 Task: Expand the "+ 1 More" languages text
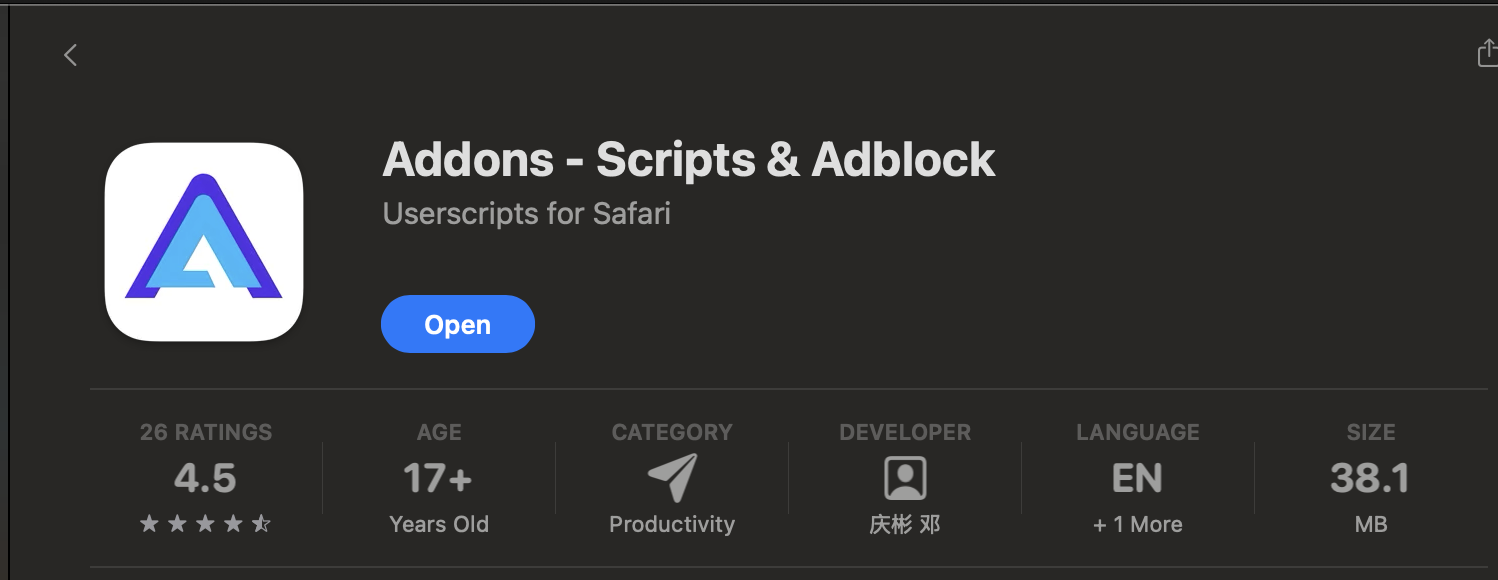coord(1137,524)
